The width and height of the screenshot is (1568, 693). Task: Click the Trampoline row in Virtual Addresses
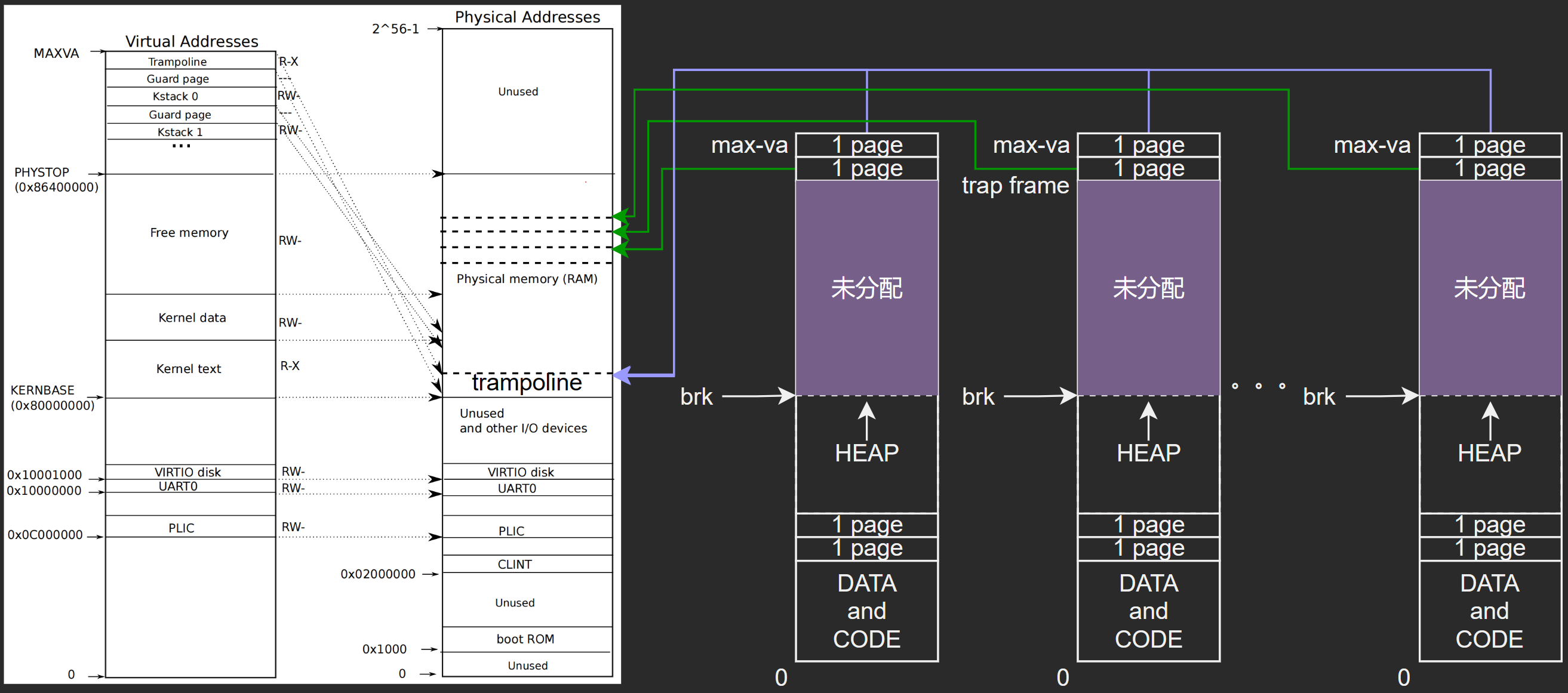(x=177, y=61)
